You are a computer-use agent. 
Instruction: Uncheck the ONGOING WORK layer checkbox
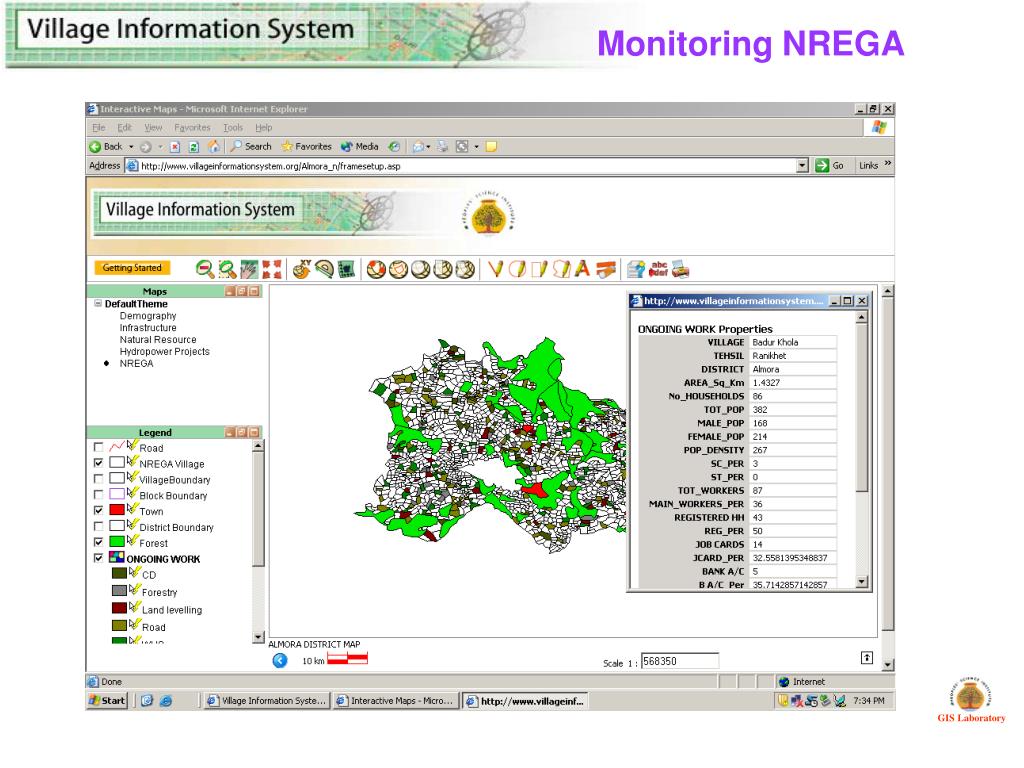click(x=99, y=558)
